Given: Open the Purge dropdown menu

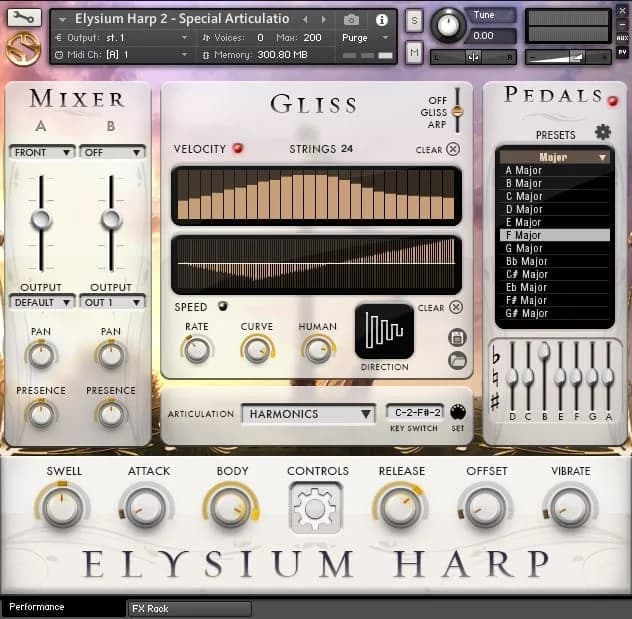Looking at the screenshot, I should click(365, 38).
